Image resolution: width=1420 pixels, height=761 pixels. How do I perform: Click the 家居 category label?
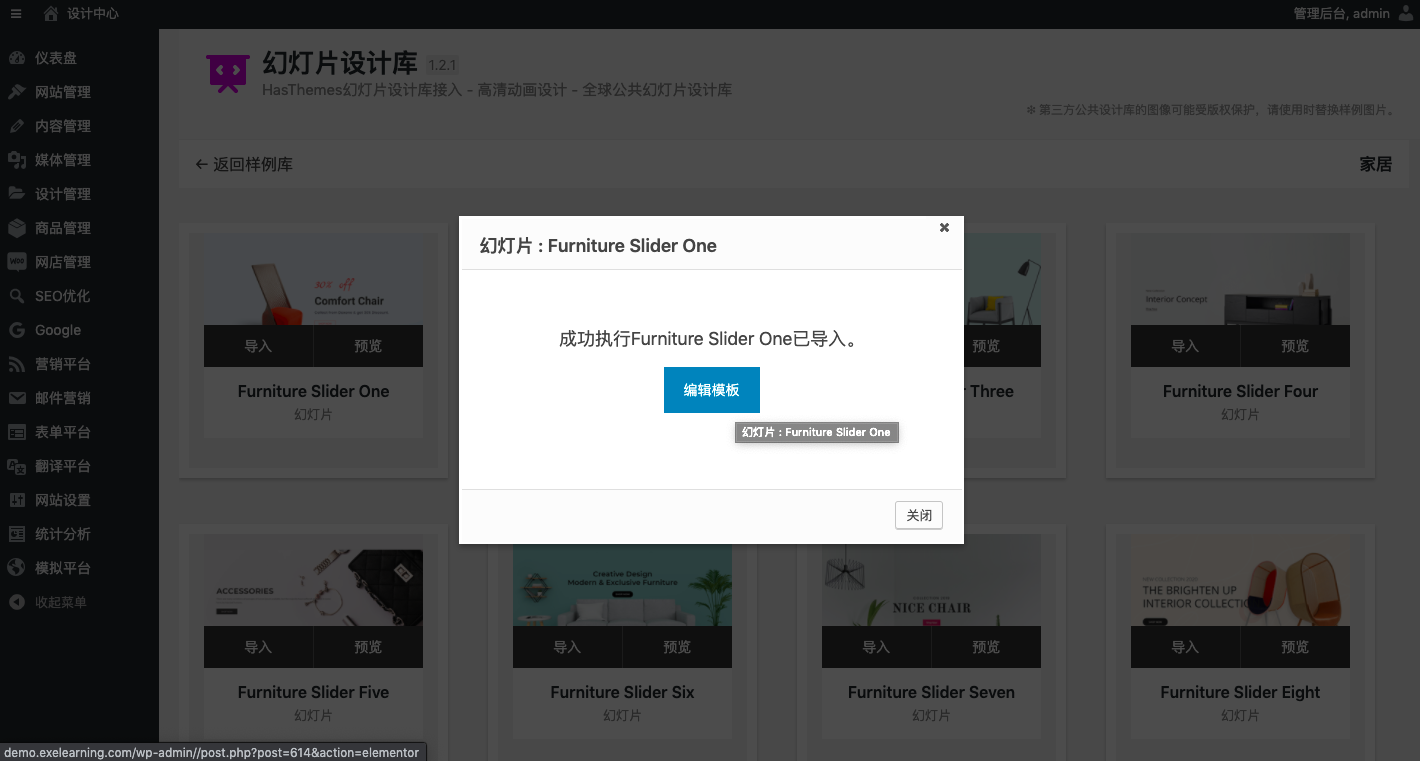[1376, 164]
